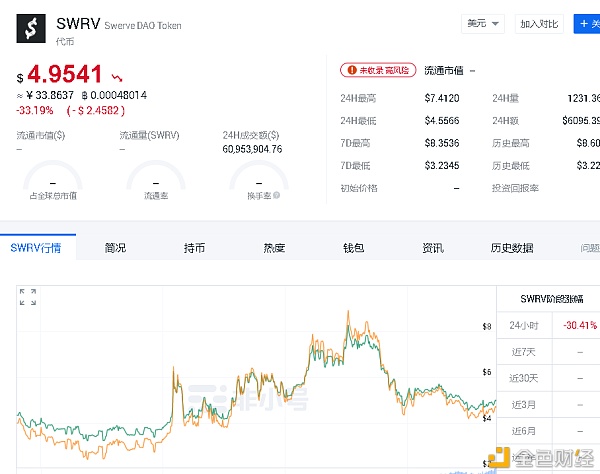Image resolution: width=600 pixels, height=474 pixels.
Task: Click the 24H成交额 value 60,953,904.76
Action: point(252,149)
